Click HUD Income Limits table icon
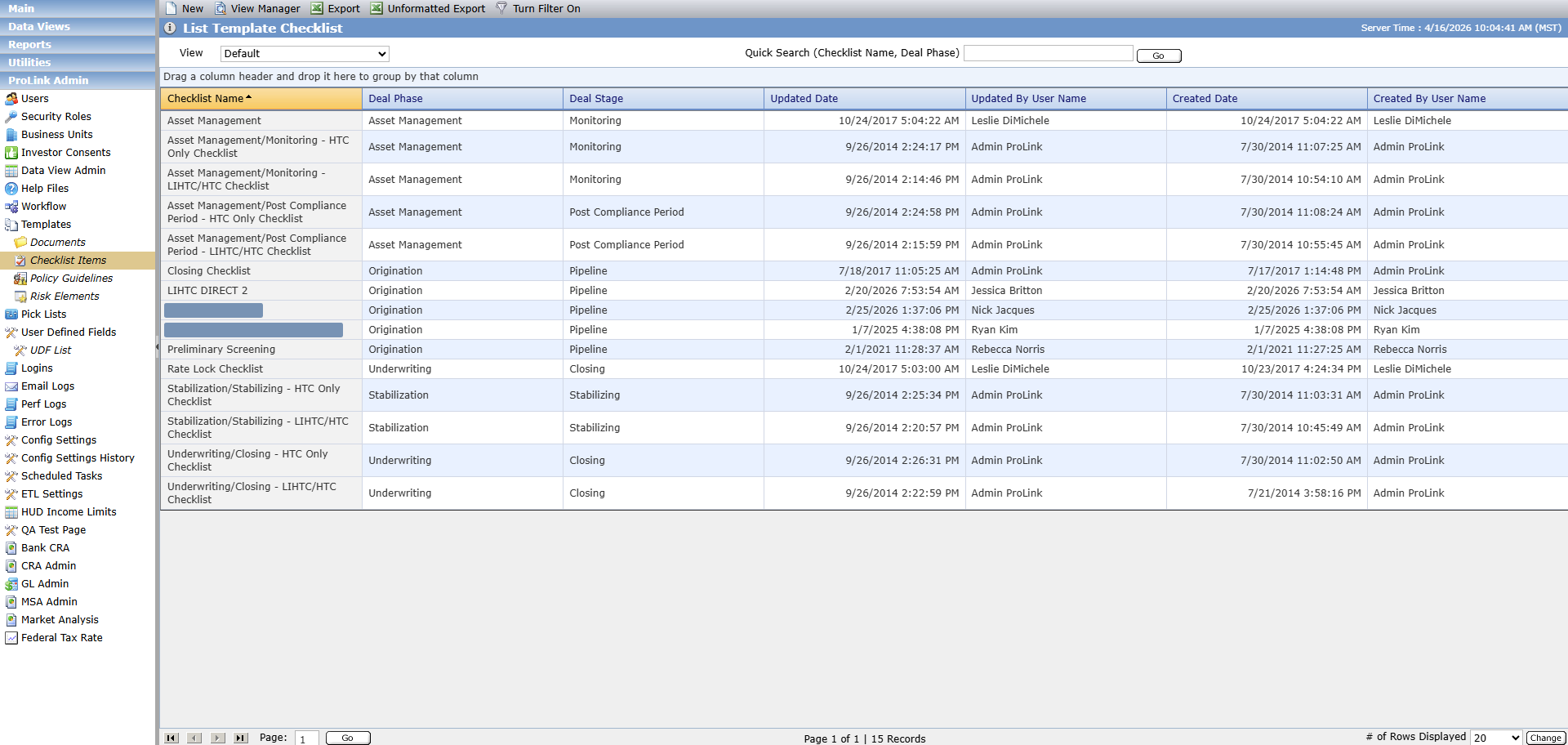 pos(11,512)
